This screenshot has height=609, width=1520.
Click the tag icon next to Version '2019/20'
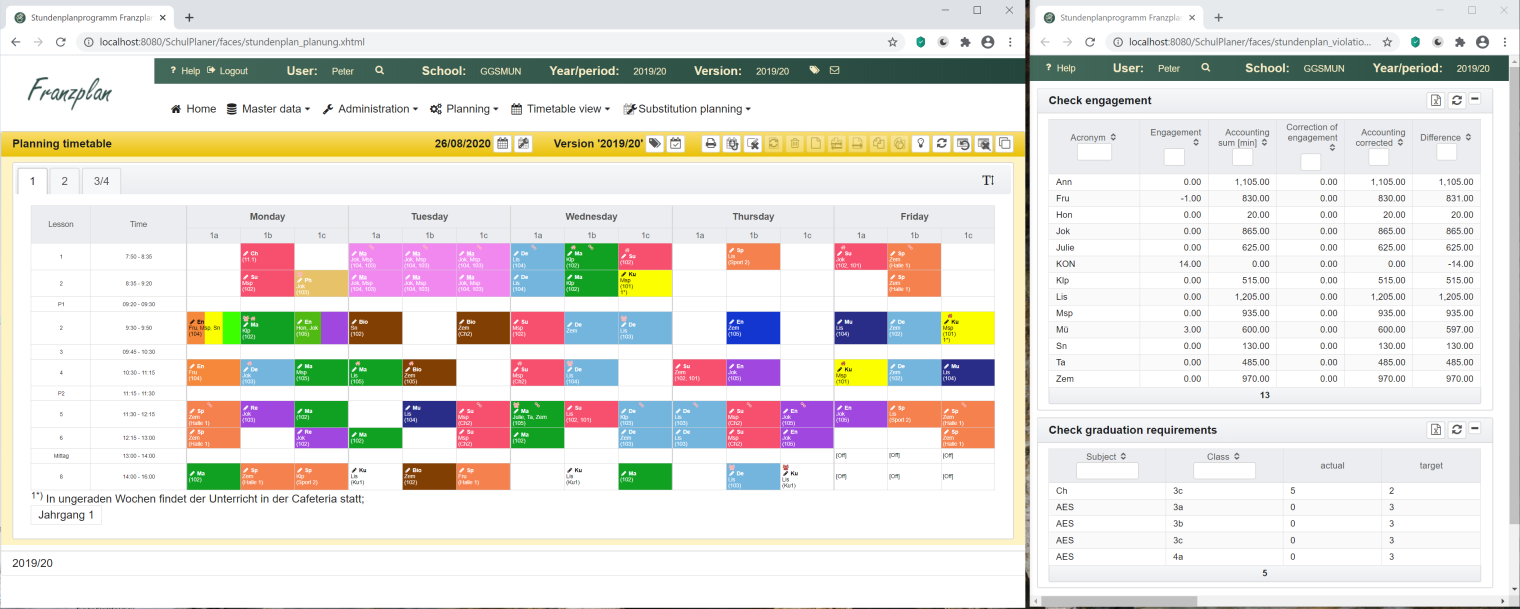tap(655, 144)
